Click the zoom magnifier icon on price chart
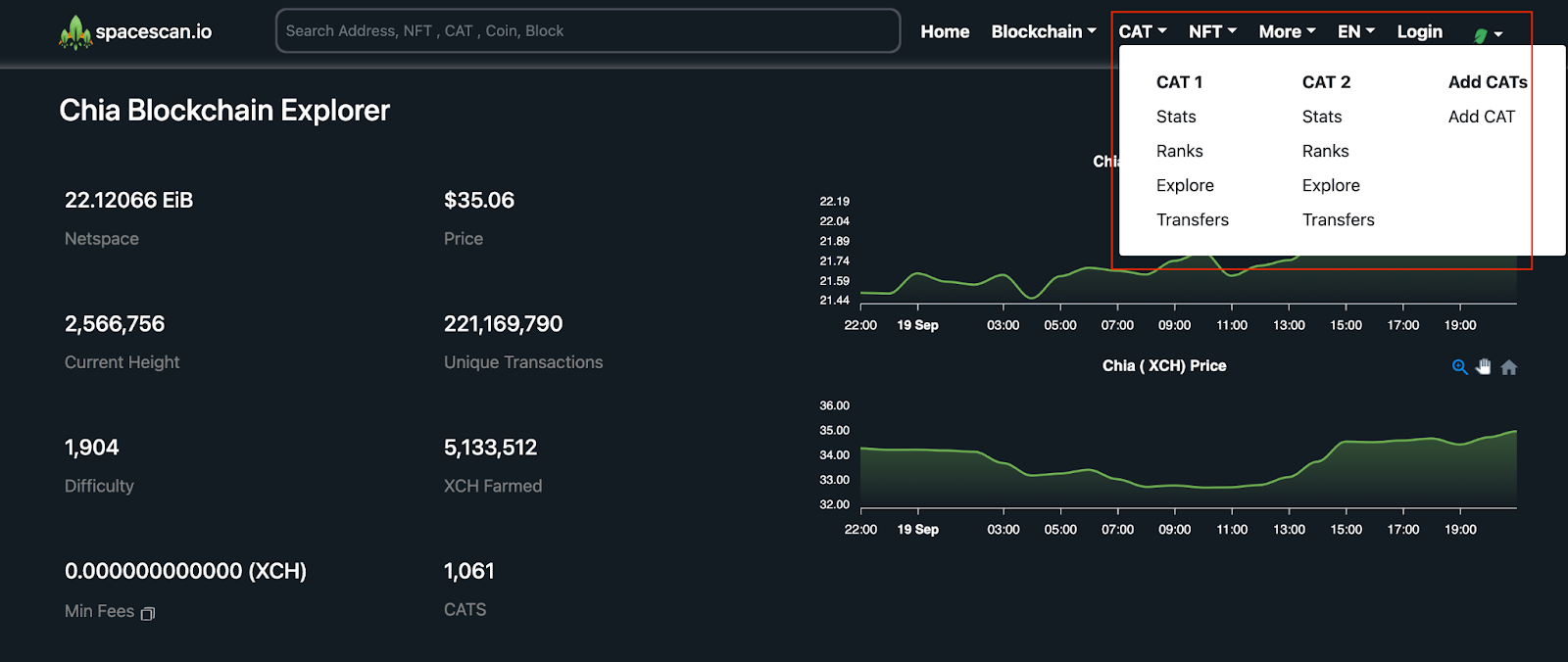Viewport: 1568px width, 662px height. click(1460, 367)
